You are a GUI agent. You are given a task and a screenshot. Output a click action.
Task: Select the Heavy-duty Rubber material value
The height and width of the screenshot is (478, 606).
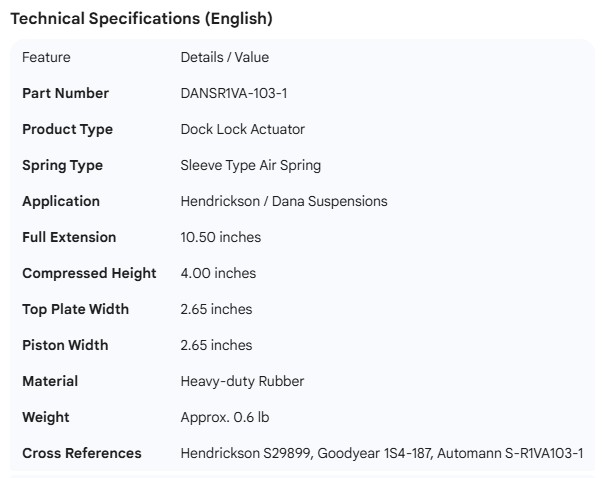click(x=242, y=381)
